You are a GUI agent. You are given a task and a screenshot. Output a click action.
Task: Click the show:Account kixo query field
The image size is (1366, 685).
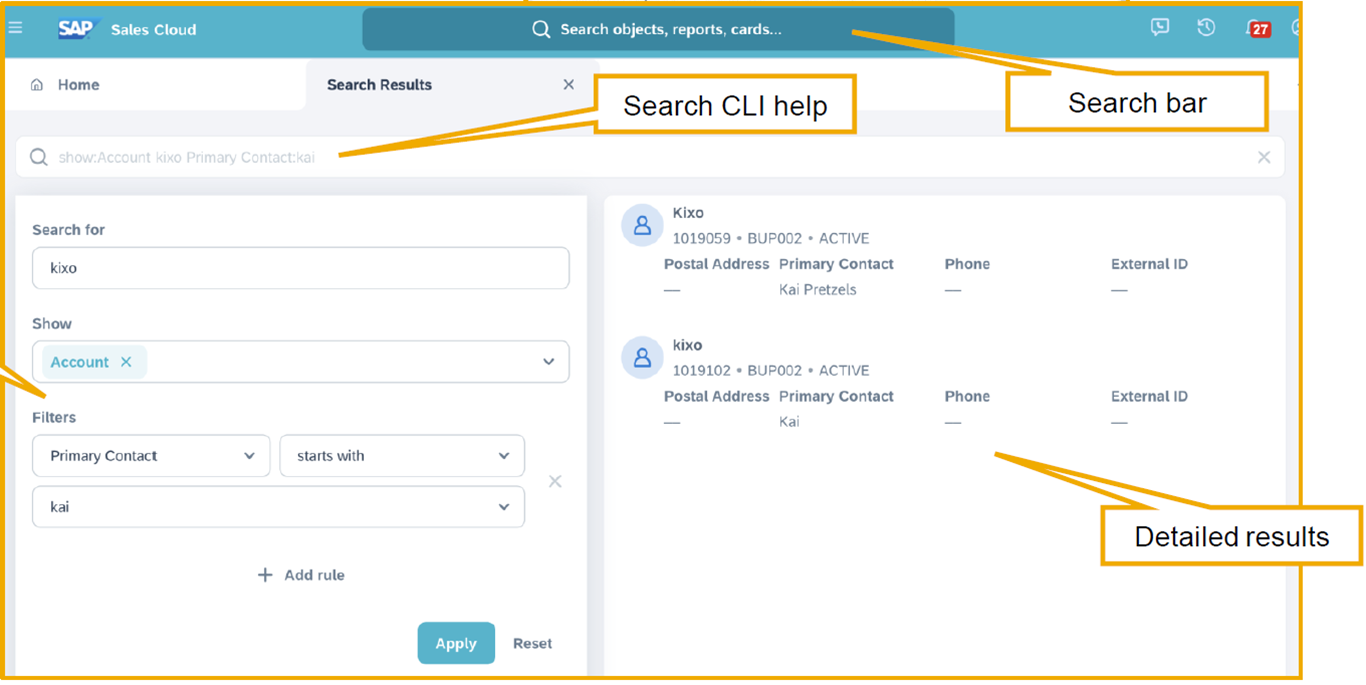point(650,157)
